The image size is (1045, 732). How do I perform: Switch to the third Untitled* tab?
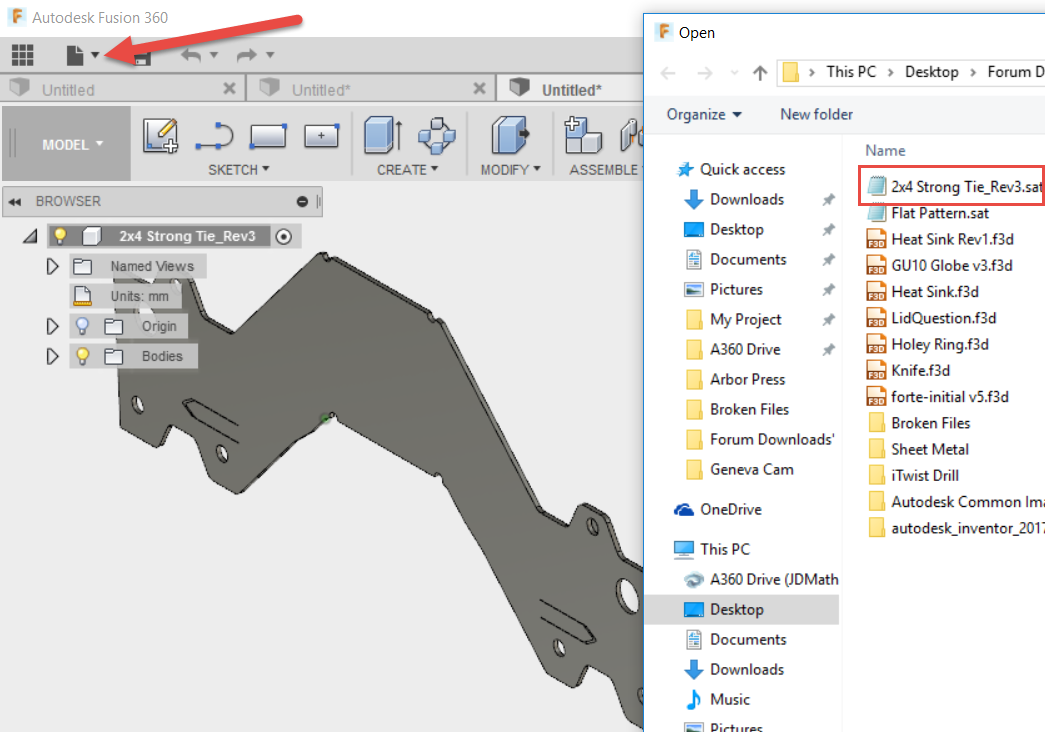[x=571, y=89]
